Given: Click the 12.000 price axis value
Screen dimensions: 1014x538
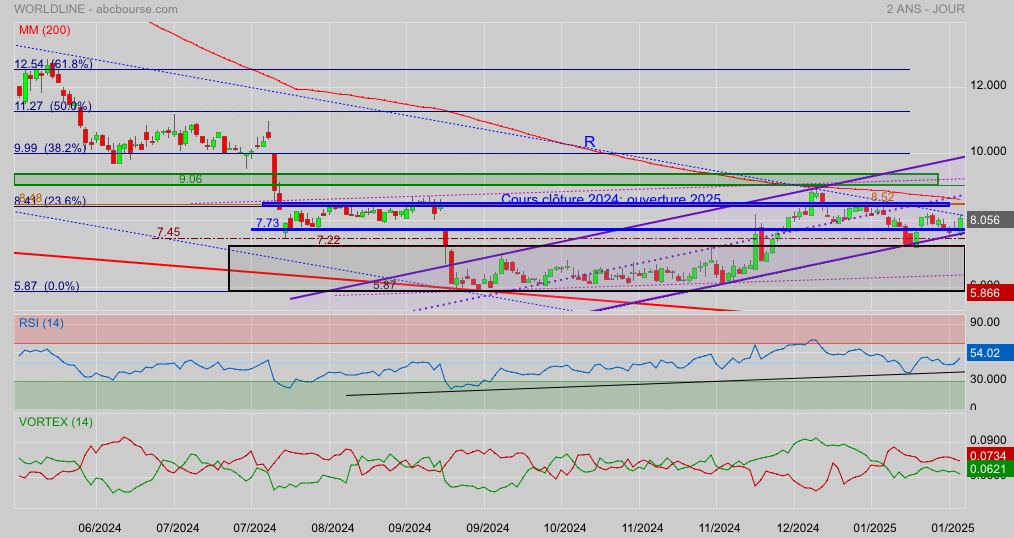Looking at the screenshot, I should click(988, 85).
